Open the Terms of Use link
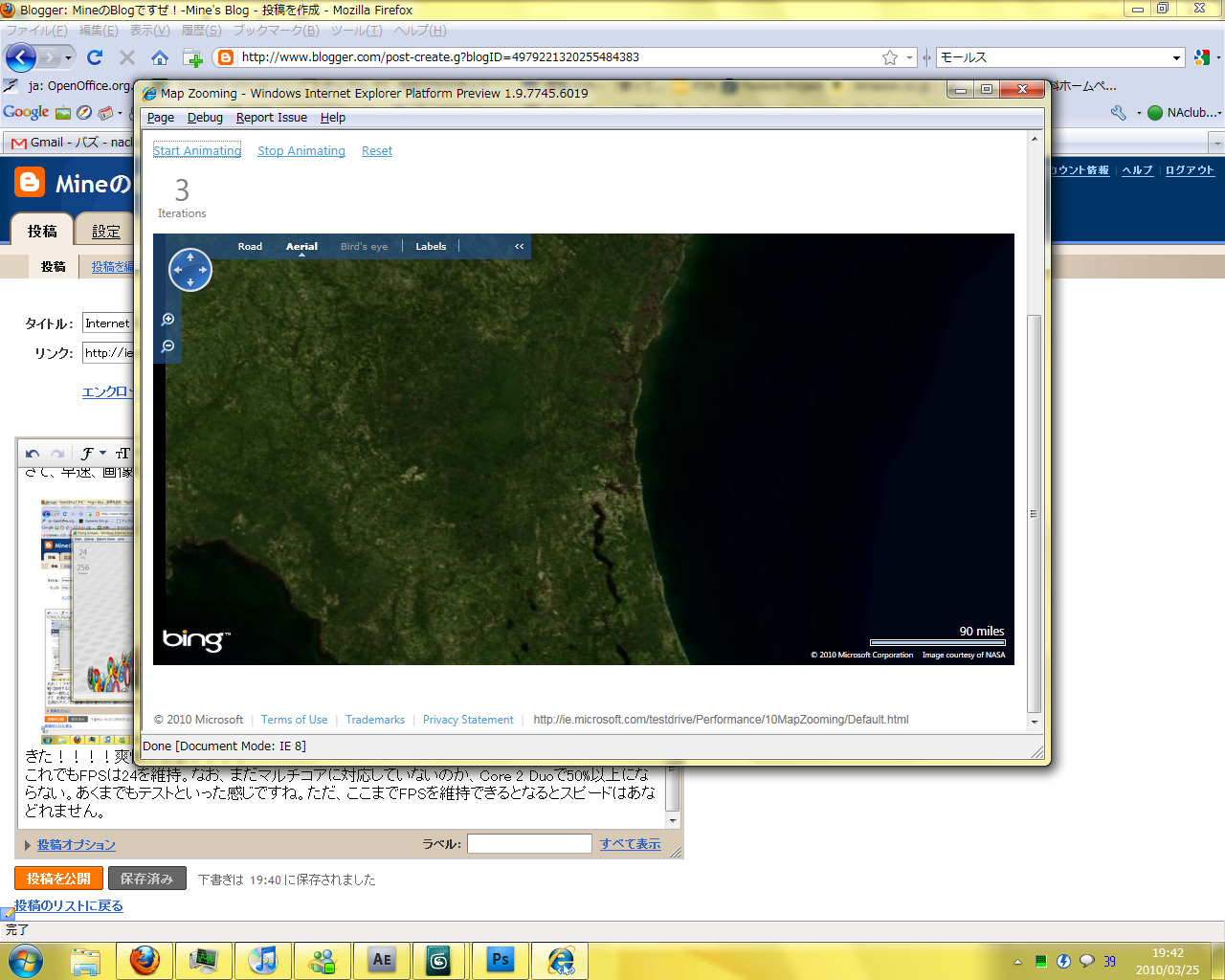1225x980 pixels. click(x=294, y=720)
